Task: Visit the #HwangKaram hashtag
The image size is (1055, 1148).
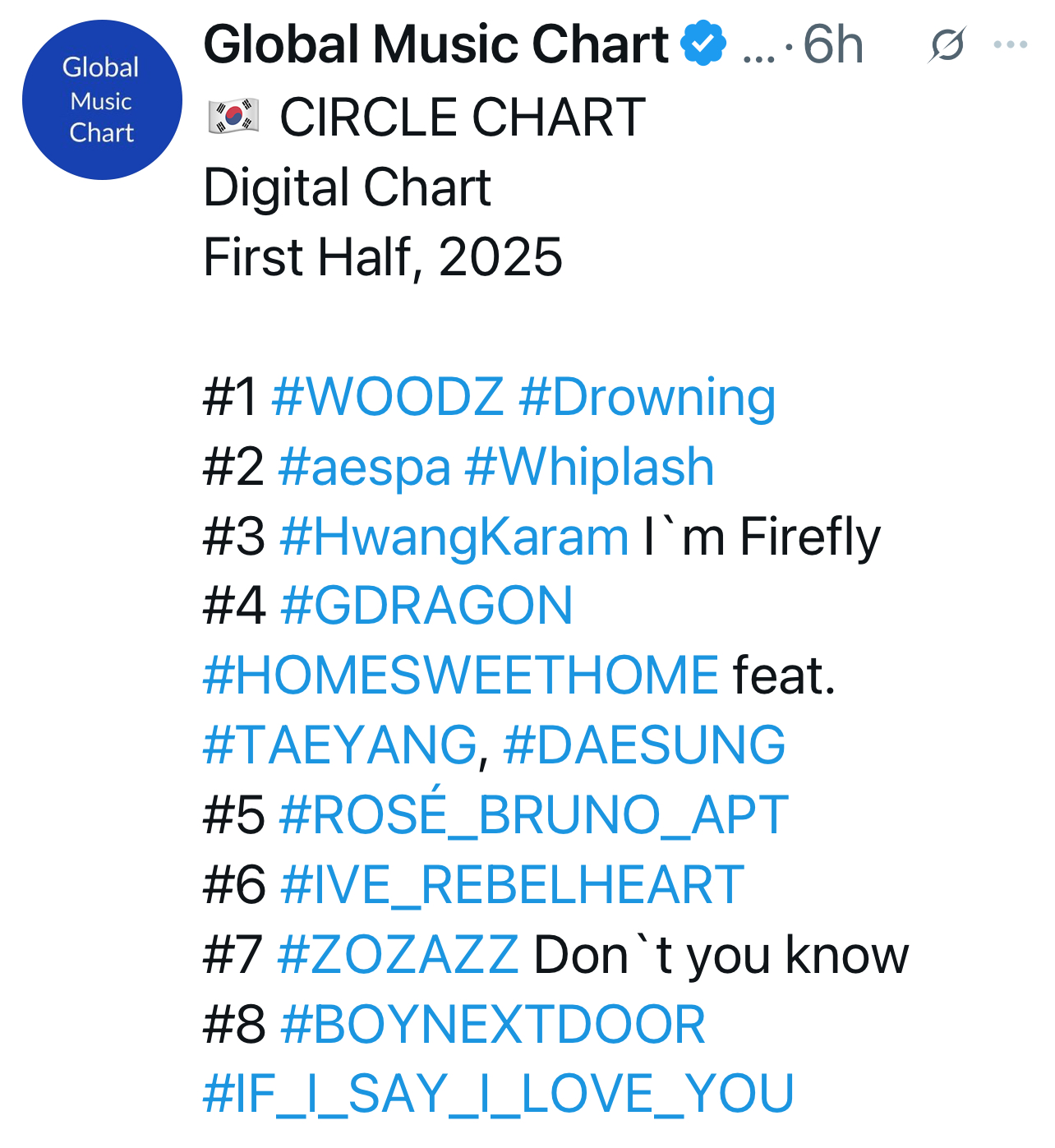Action: (454, 538)
